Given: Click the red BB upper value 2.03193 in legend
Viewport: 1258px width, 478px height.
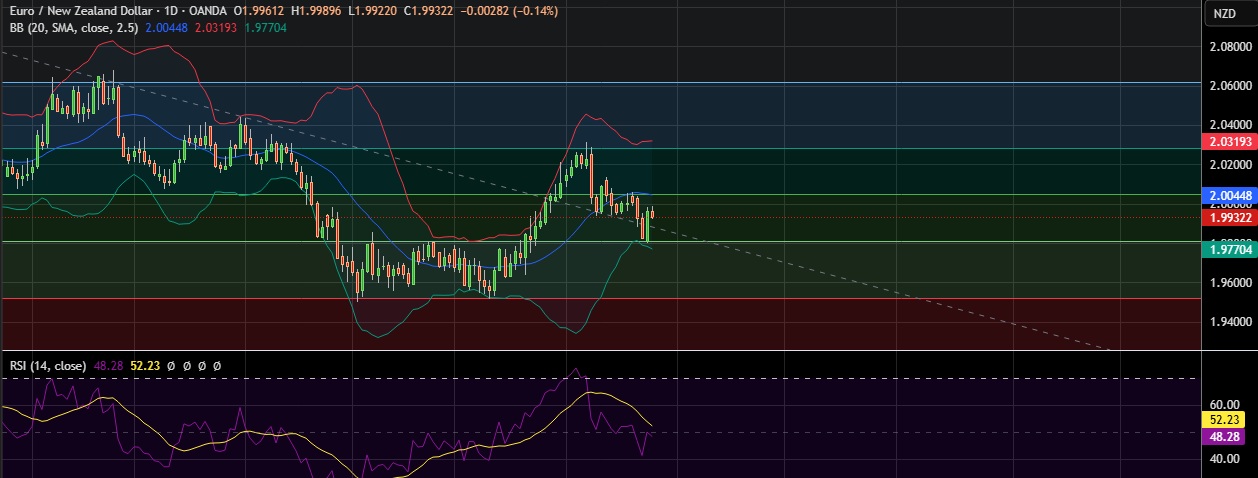Looking at the screenshot, I should pyautogui.click(x=213, y=28).
